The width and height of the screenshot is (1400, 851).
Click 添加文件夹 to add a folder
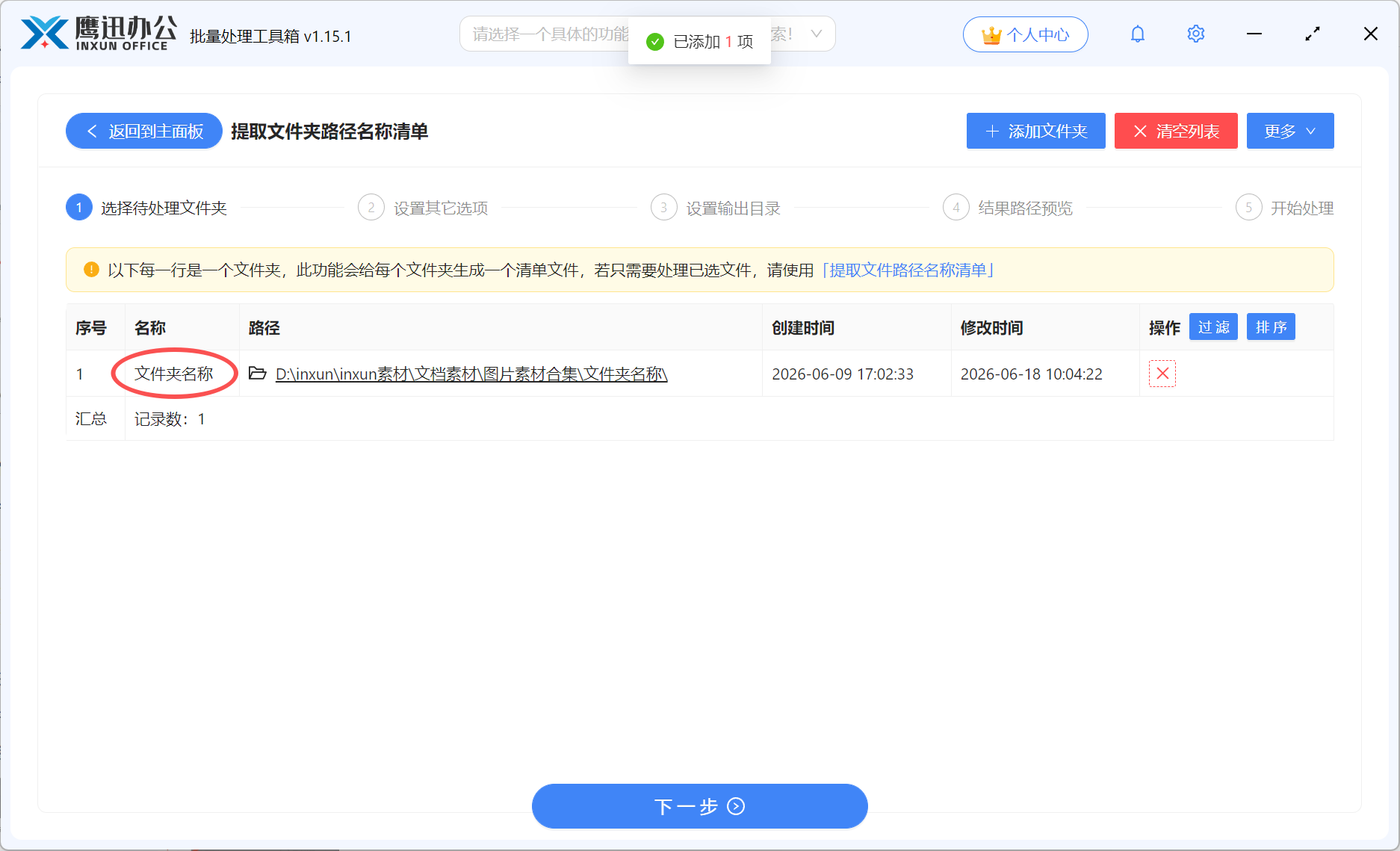pyautogui.click(x=1035, y=131)
